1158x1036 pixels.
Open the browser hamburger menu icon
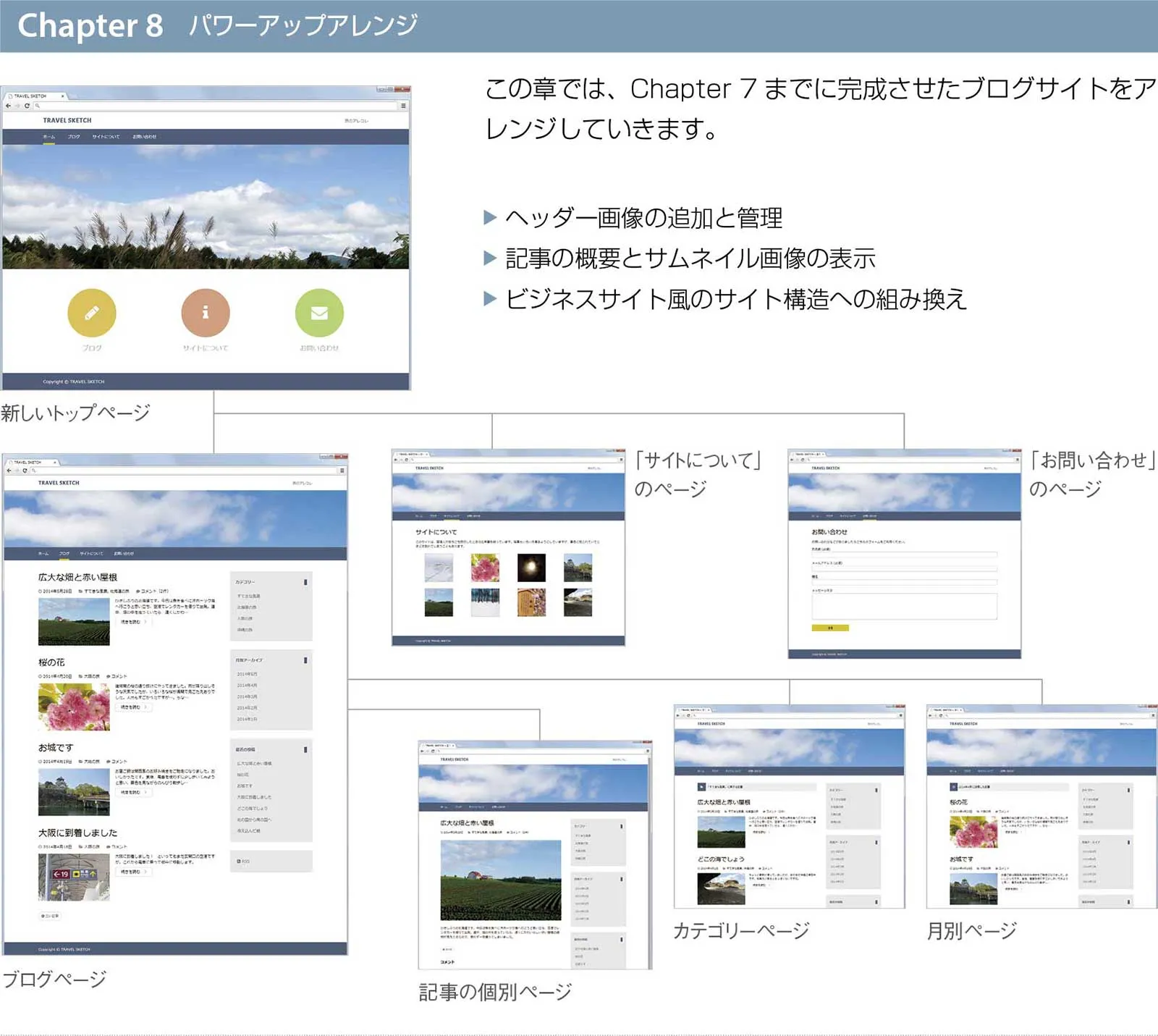coord(402,106)
